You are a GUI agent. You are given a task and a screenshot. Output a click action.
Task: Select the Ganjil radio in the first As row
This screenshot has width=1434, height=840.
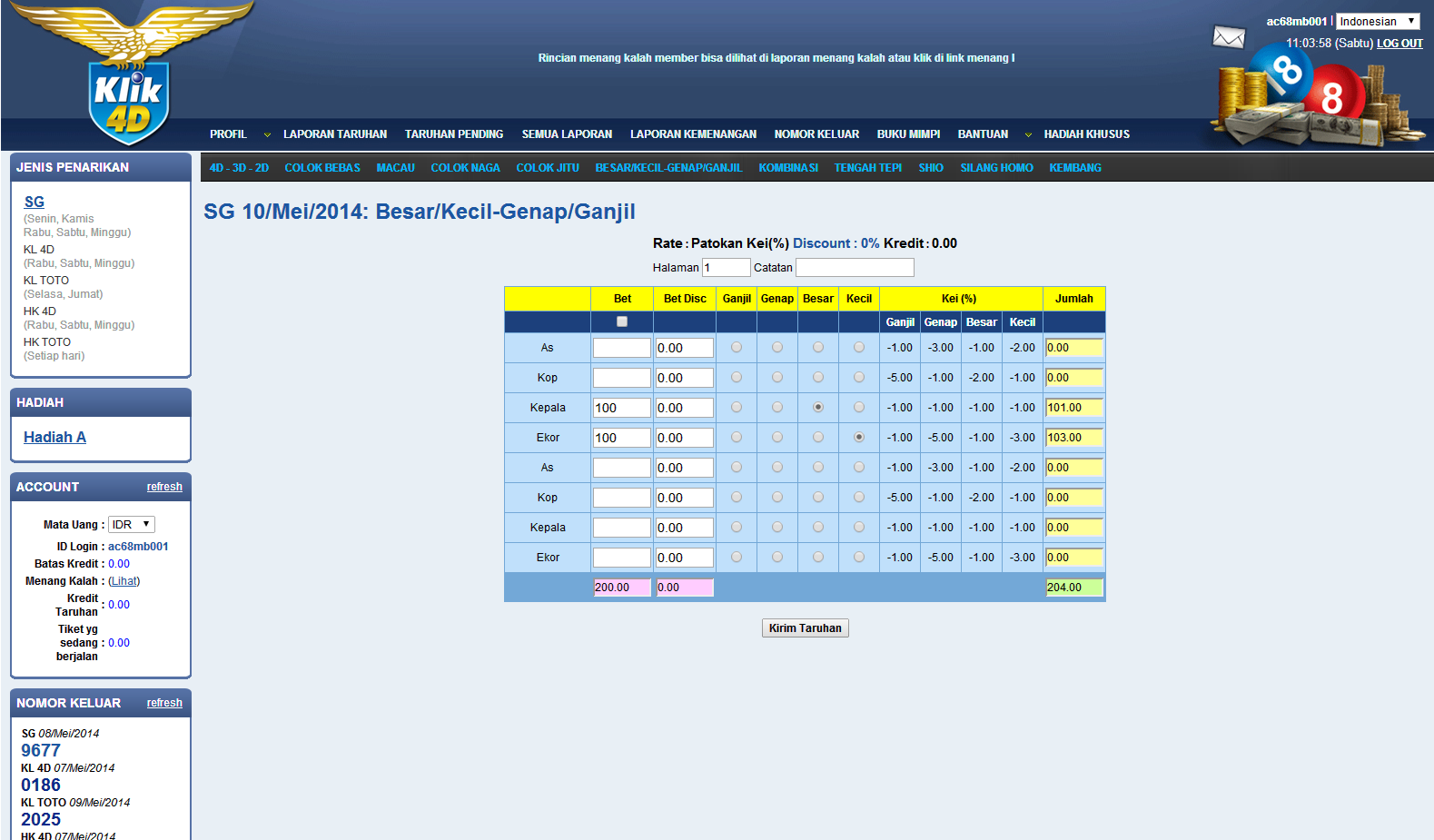[737, 348]
